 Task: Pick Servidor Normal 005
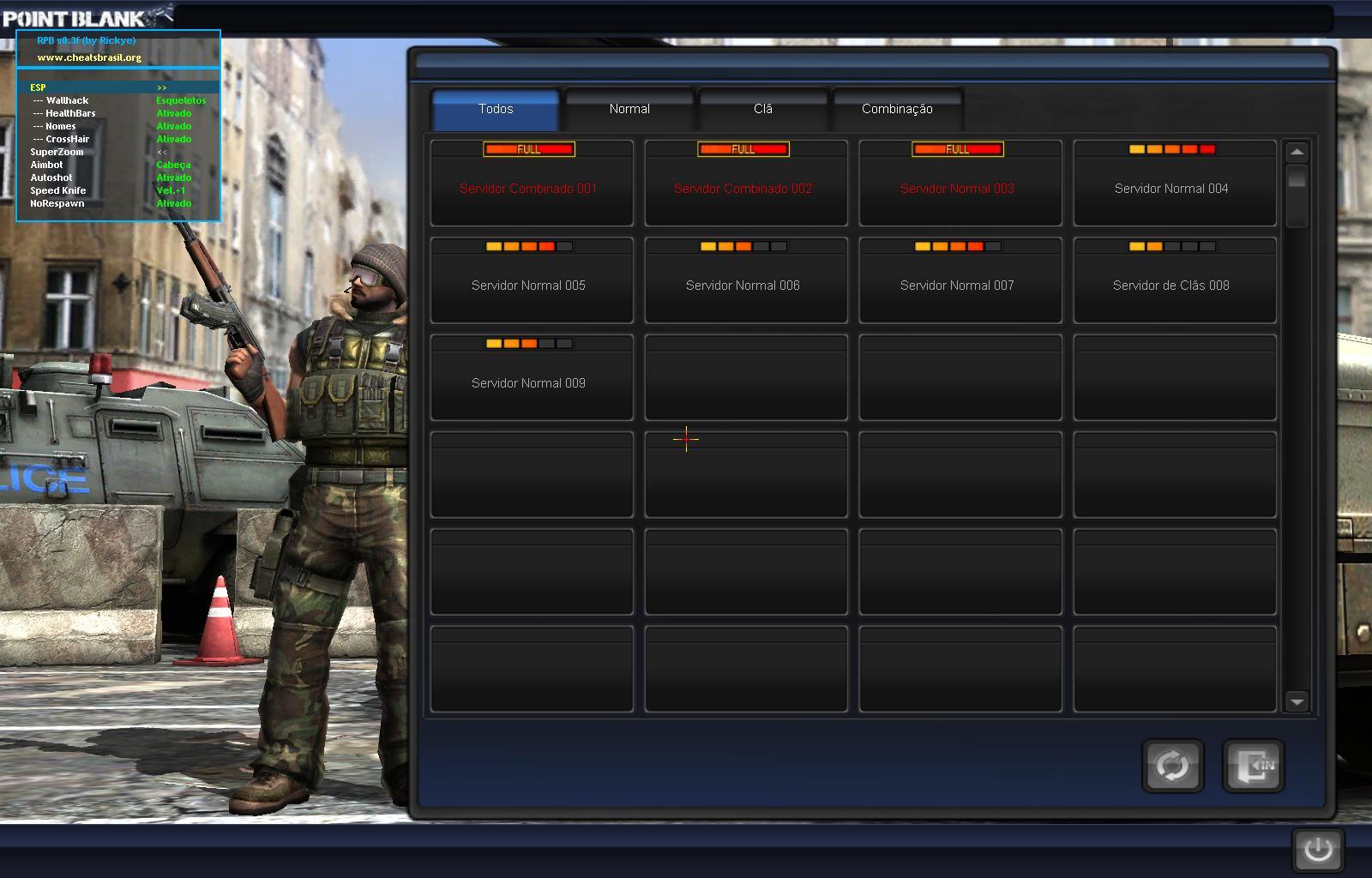click(532, 280)
